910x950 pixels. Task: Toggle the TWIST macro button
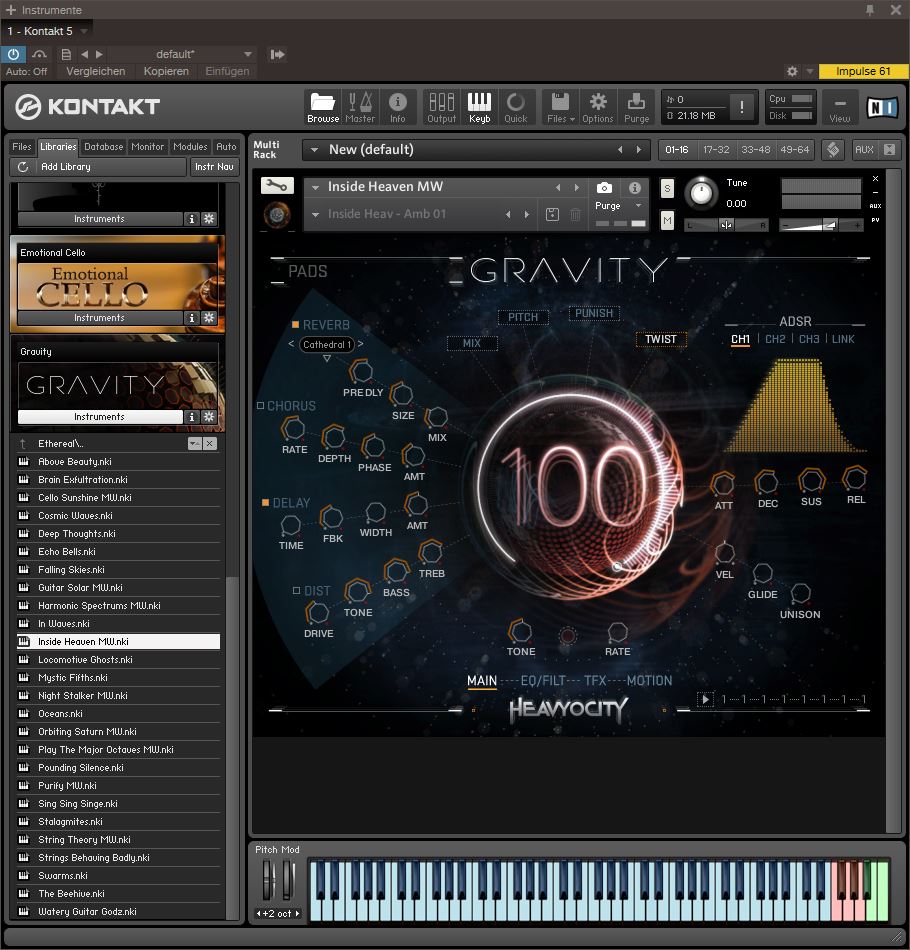tap(660, 339)
